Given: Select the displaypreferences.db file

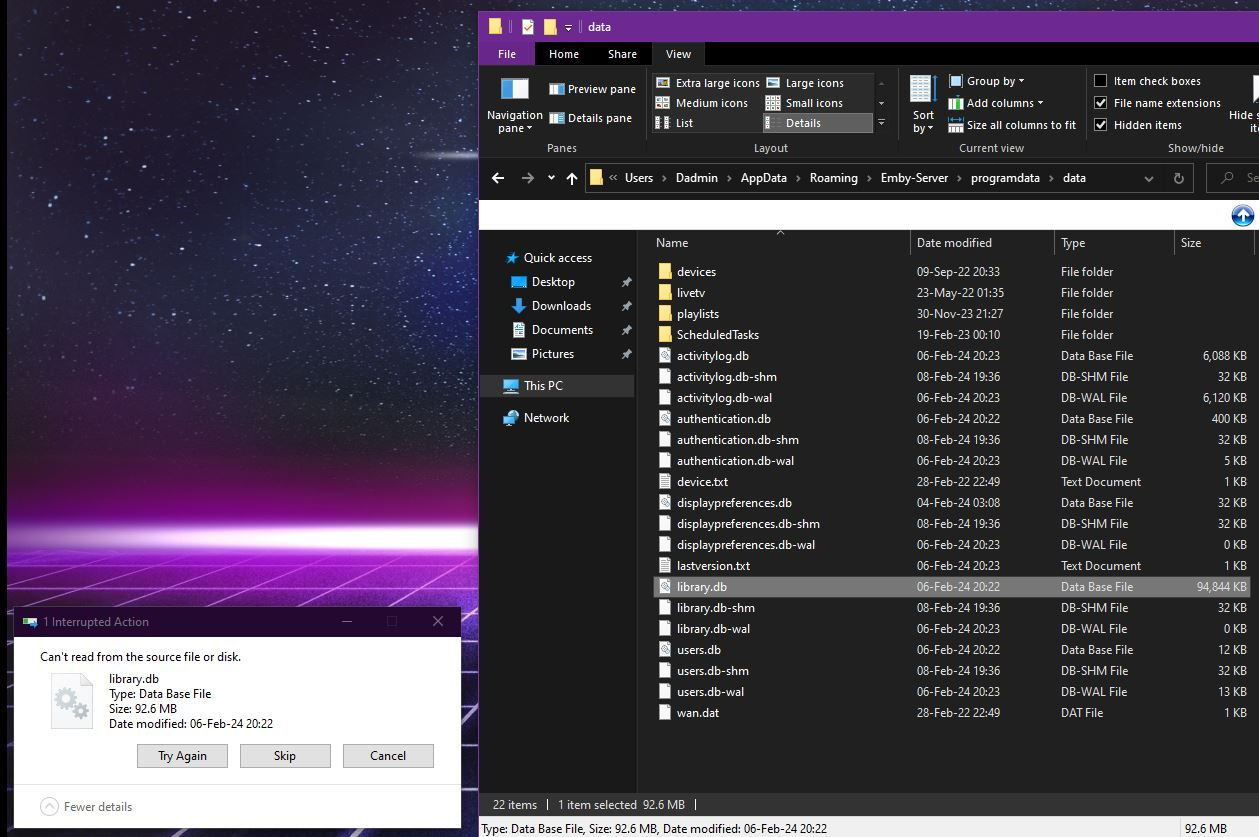Looking at the screenshot, I should [x=734, y=503].
